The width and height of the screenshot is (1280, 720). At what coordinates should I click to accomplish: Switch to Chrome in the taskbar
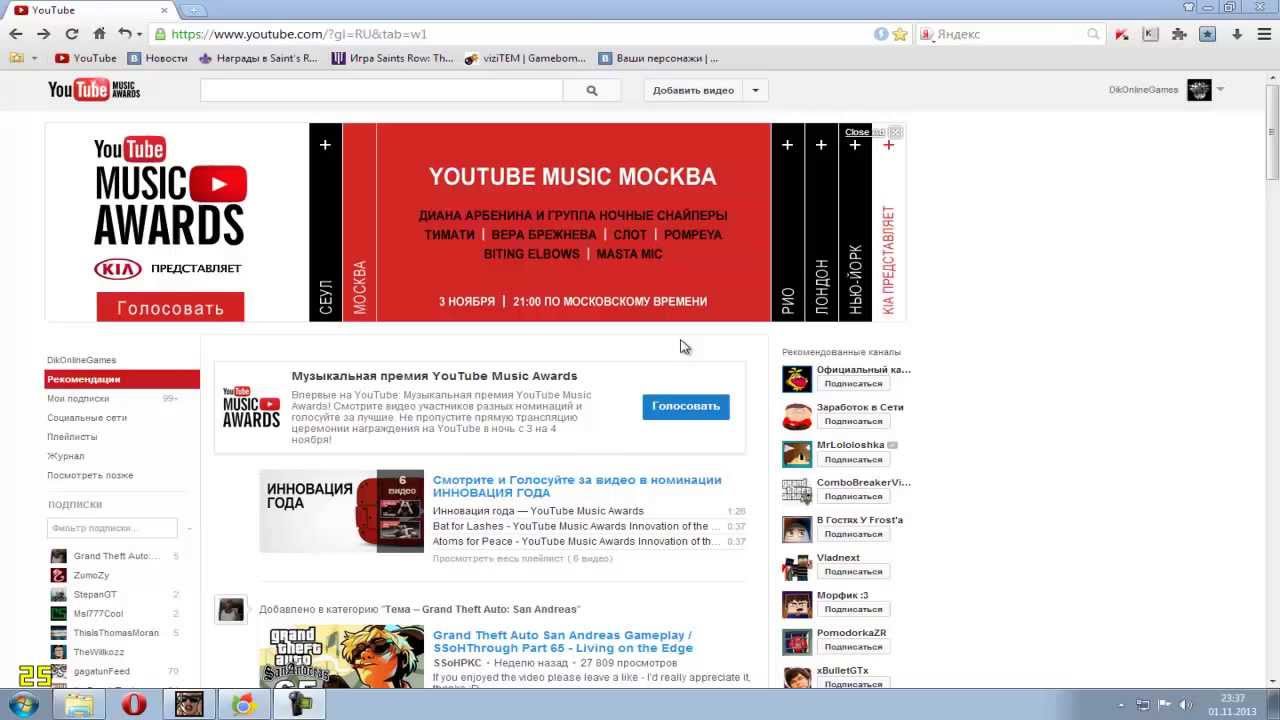click(243, 704)
